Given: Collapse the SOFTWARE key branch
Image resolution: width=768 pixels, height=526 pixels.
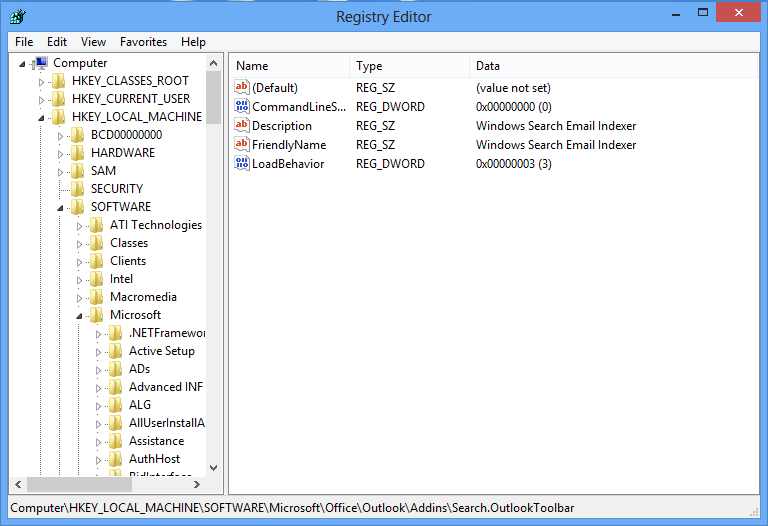Looking at the screenshot, I should [61, 207].
